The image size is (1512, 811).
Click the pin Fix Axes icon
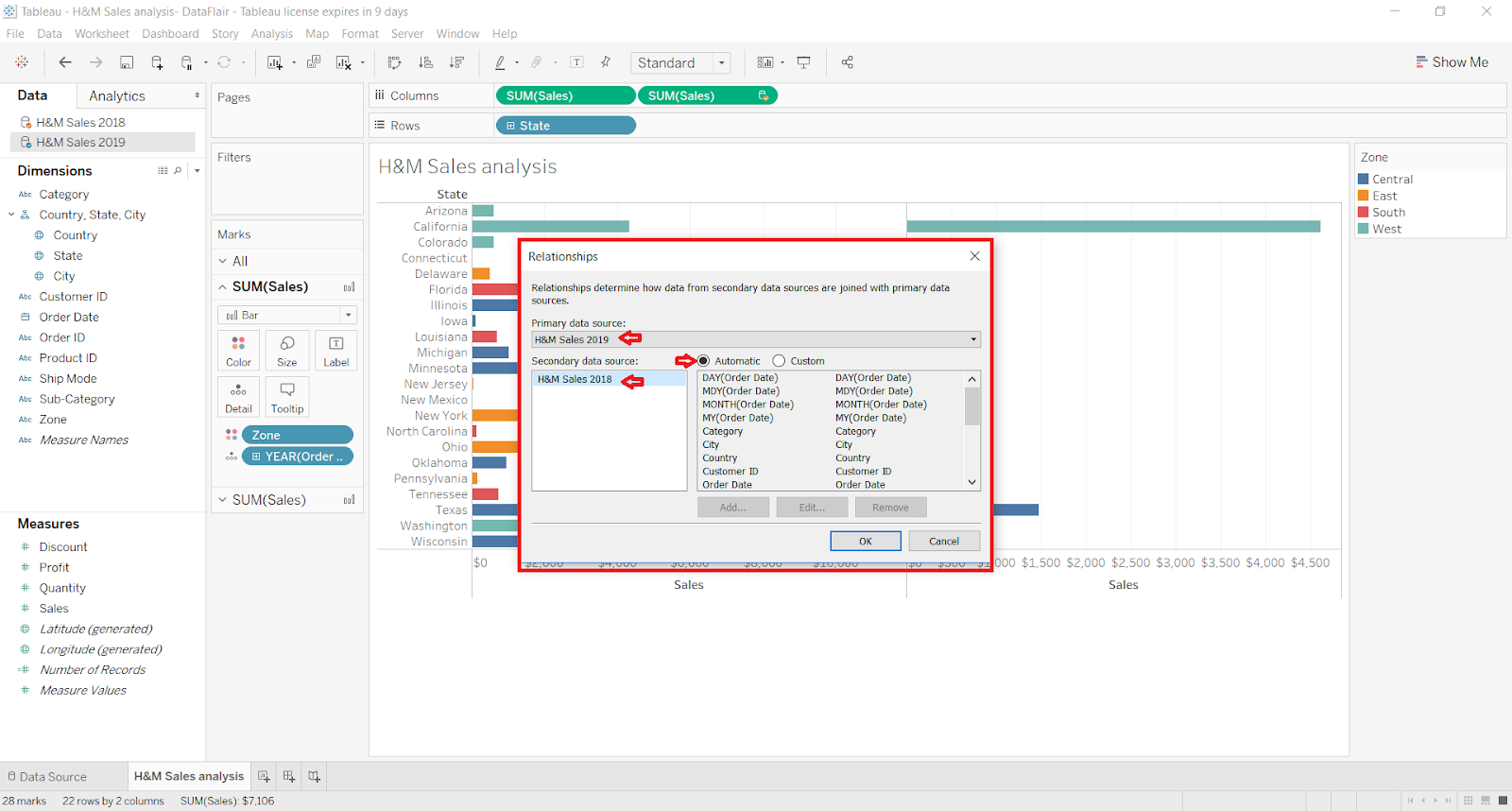[606, 62]
